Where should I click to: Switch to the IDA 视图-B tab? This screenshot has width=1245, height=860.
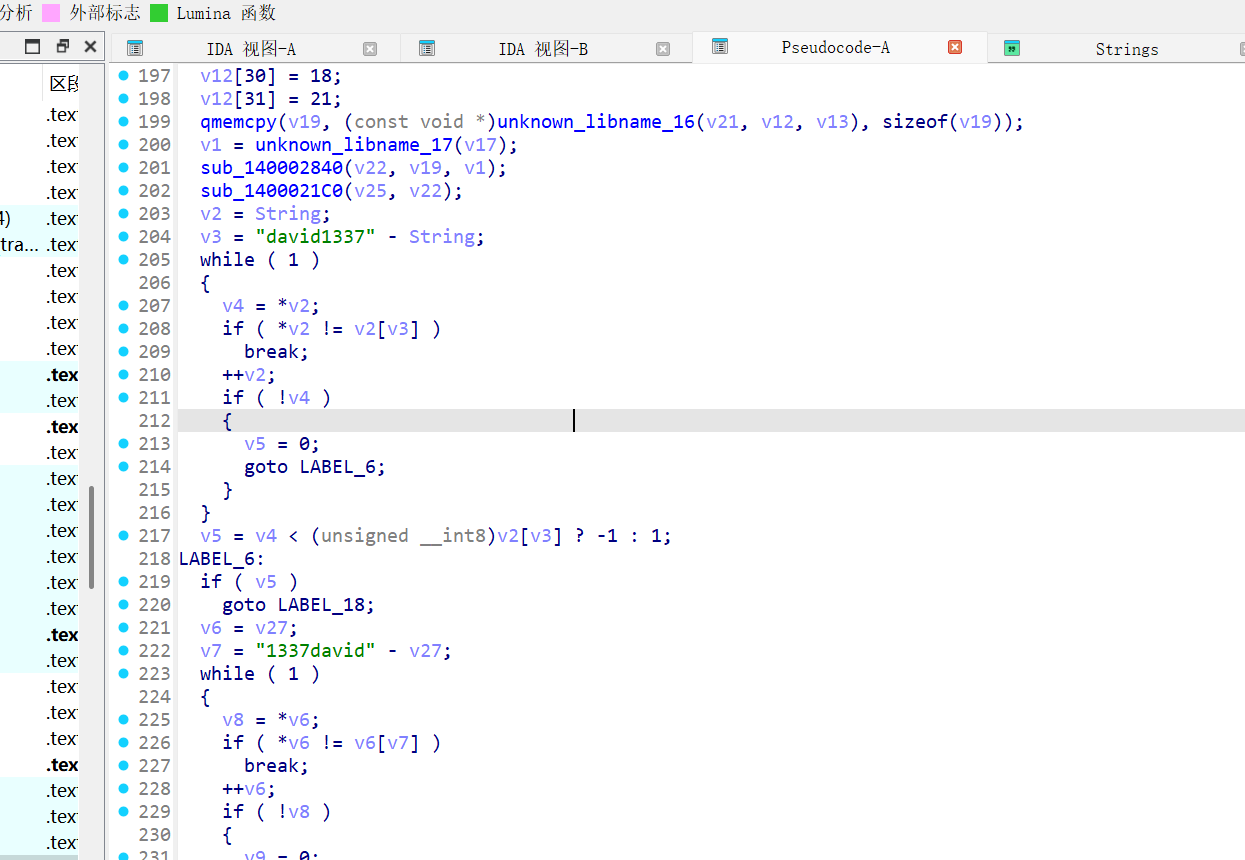click(543, 49)
